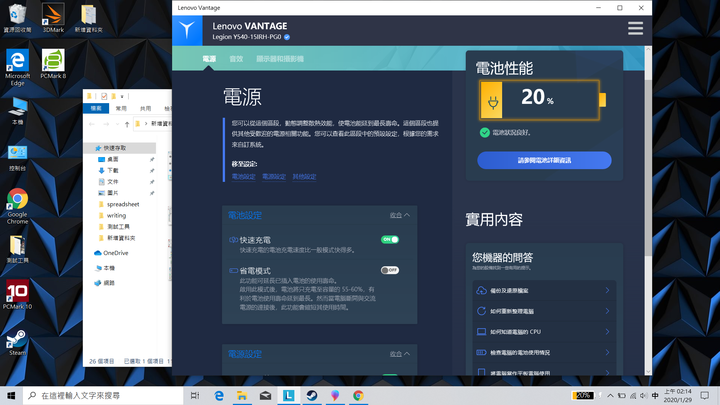Image resolution: width=720 pixels, height=405 pixels.
Task: Open the notification center icon
Action: coord(705,395)
